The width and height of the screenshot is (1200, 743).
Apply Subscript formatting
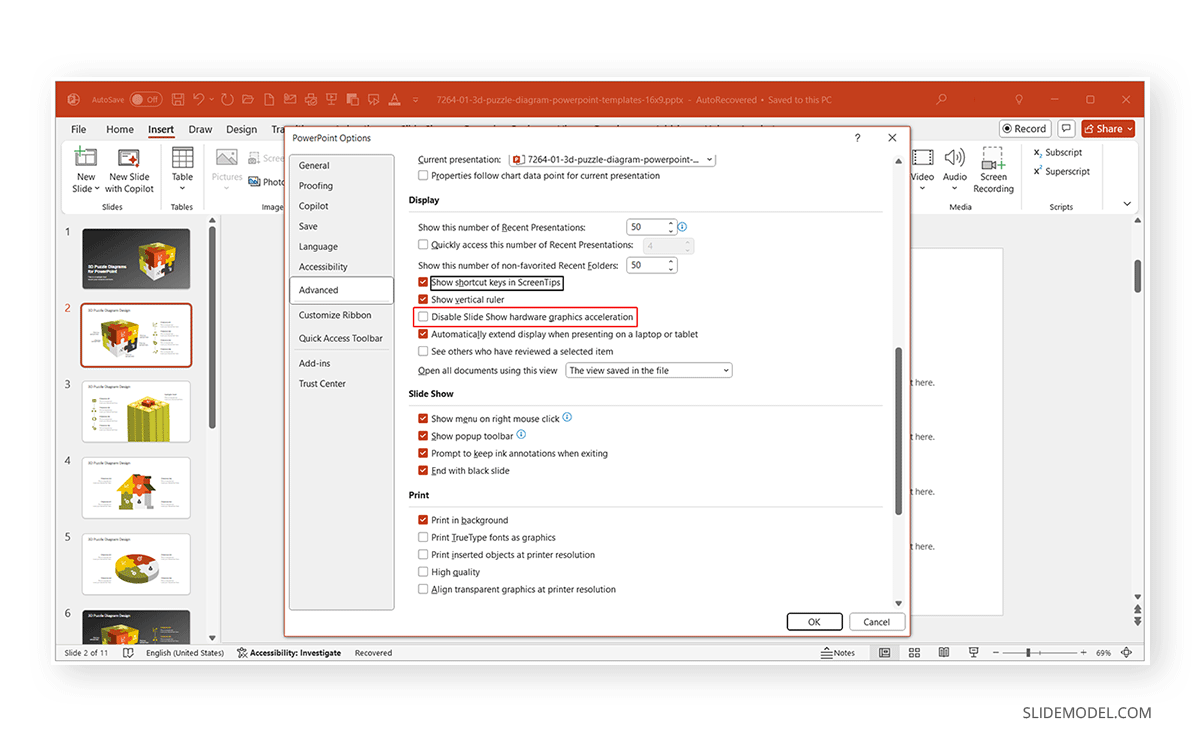tap(1057, 152)
